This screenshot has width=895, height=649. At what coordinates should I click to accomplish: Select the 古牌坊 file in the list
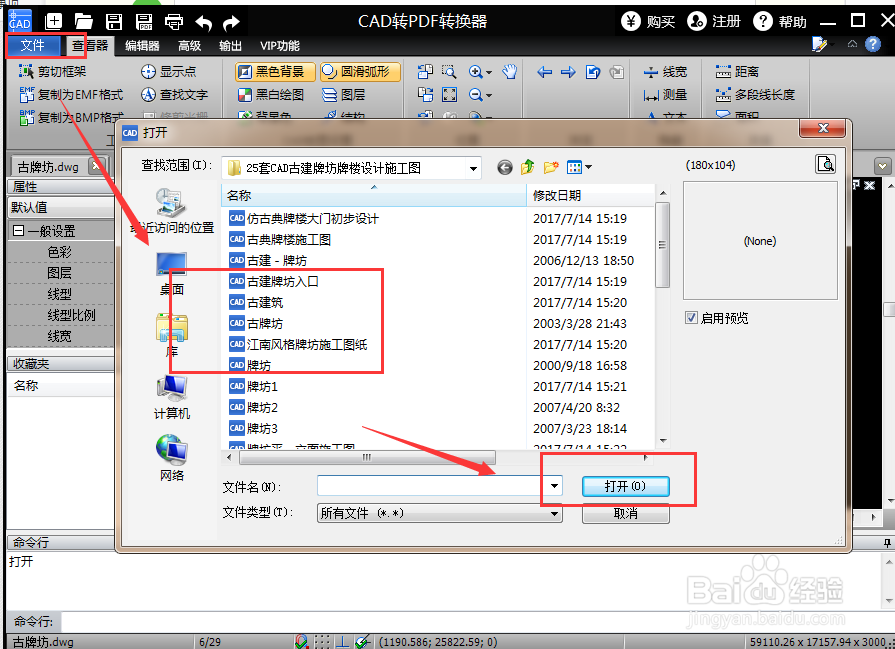click(264, 324)
